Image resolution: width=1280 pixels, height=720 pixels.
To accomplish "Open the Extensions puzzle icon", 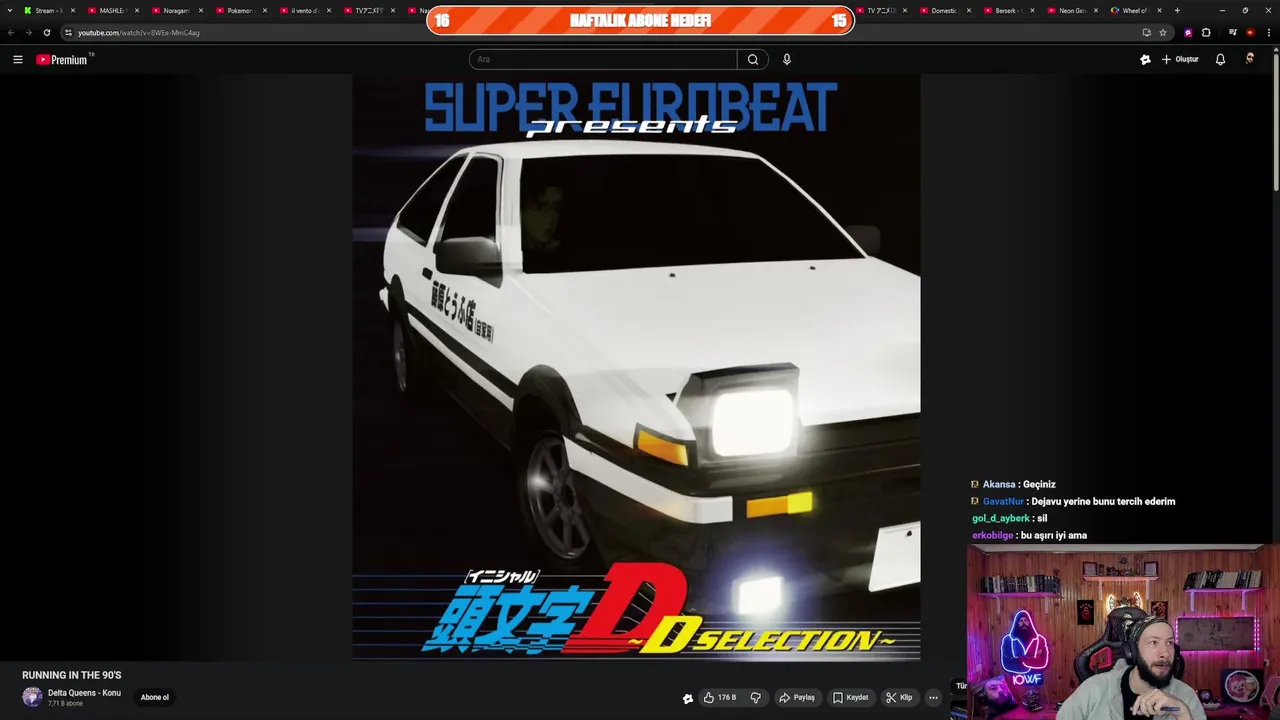I will [1206, 32].
